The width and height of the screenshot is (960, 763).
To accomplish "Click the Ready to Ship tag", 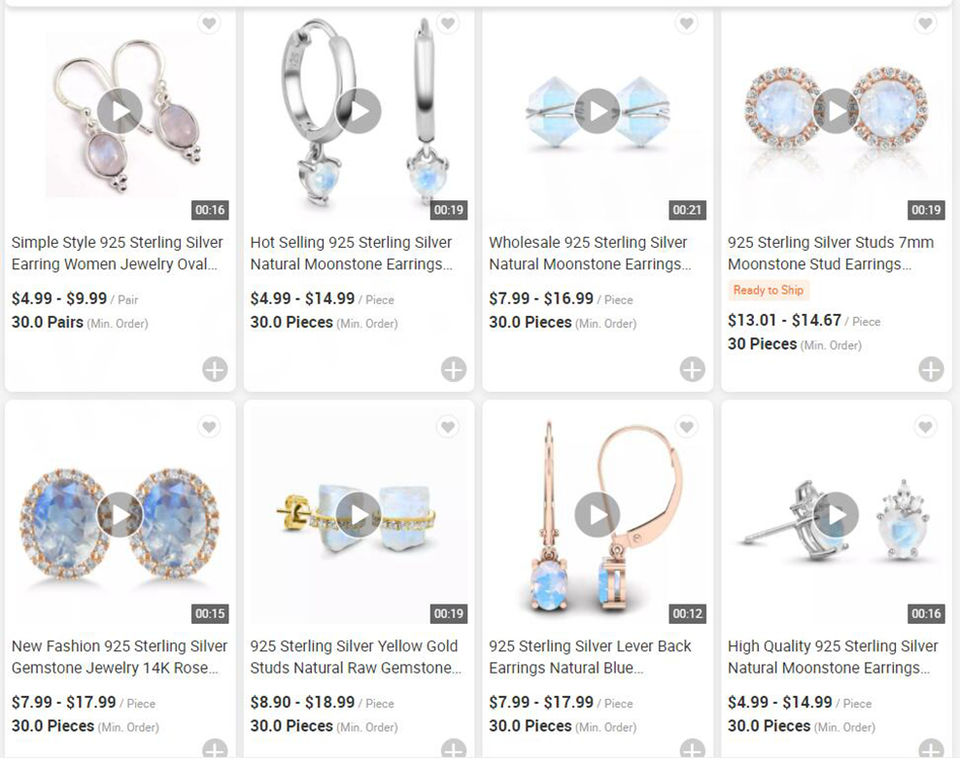I will [768, 290].
